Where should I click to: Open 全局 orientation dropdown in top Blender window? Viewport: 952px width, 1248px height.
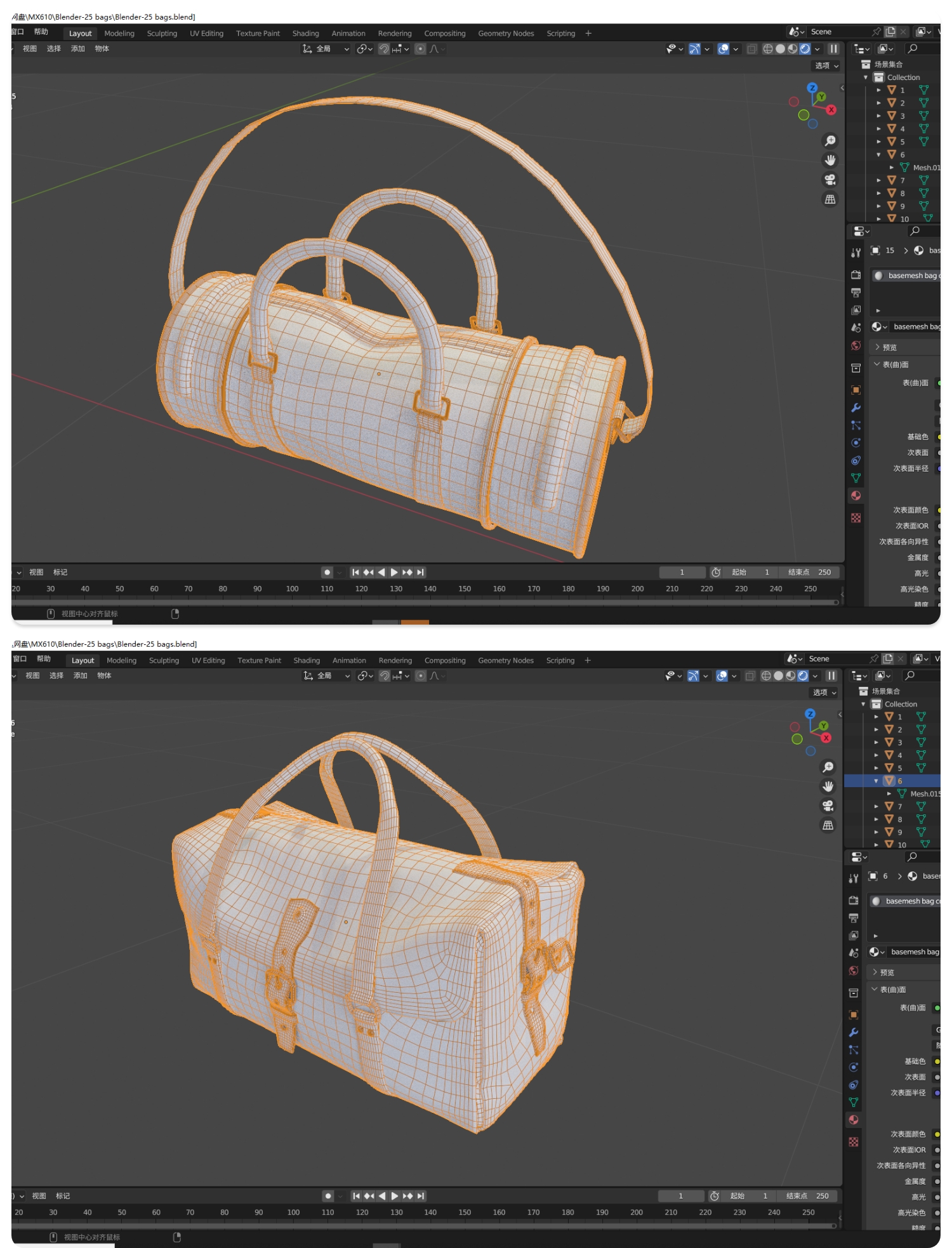326,49
